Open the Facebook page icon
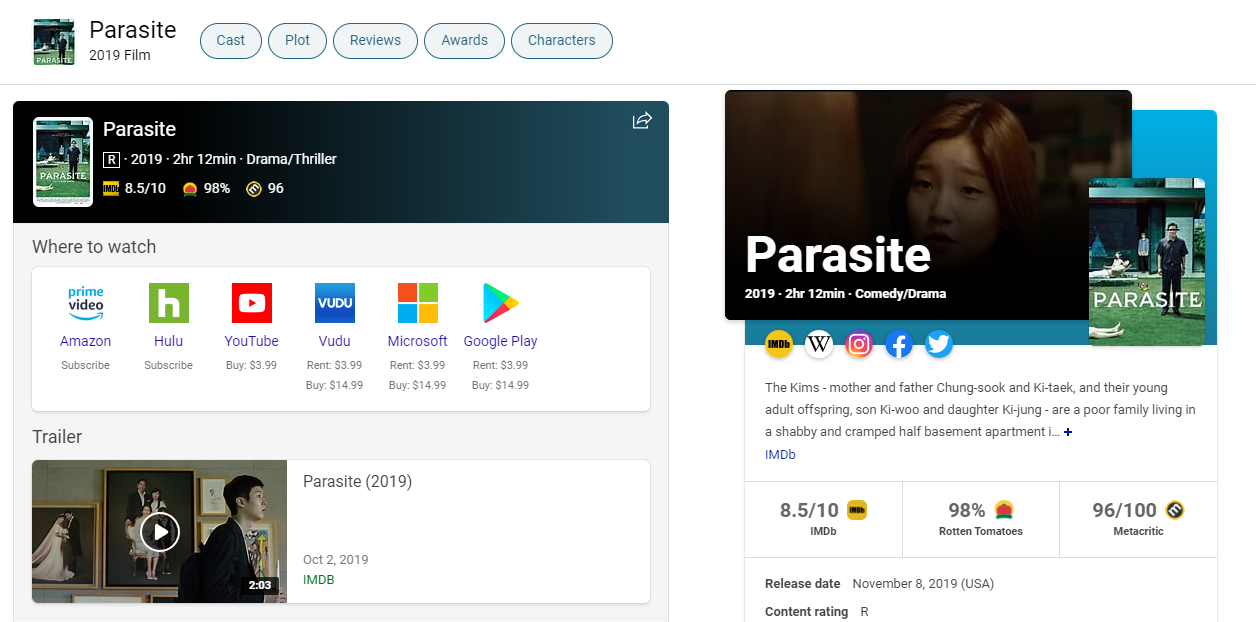1256x622 pixels. click(899, 344)
